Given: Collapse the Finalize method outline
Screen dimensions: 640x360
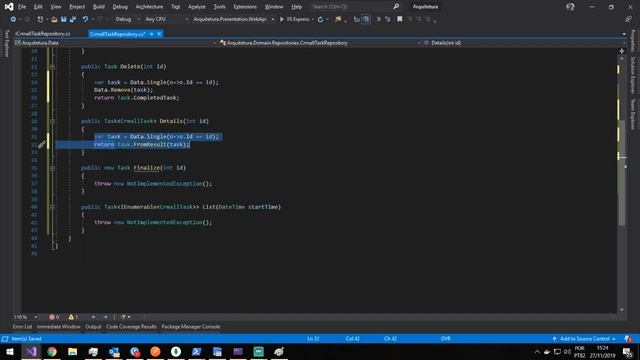Looking at the screenshot, I should pyautogui.click(x=52, y=168).
